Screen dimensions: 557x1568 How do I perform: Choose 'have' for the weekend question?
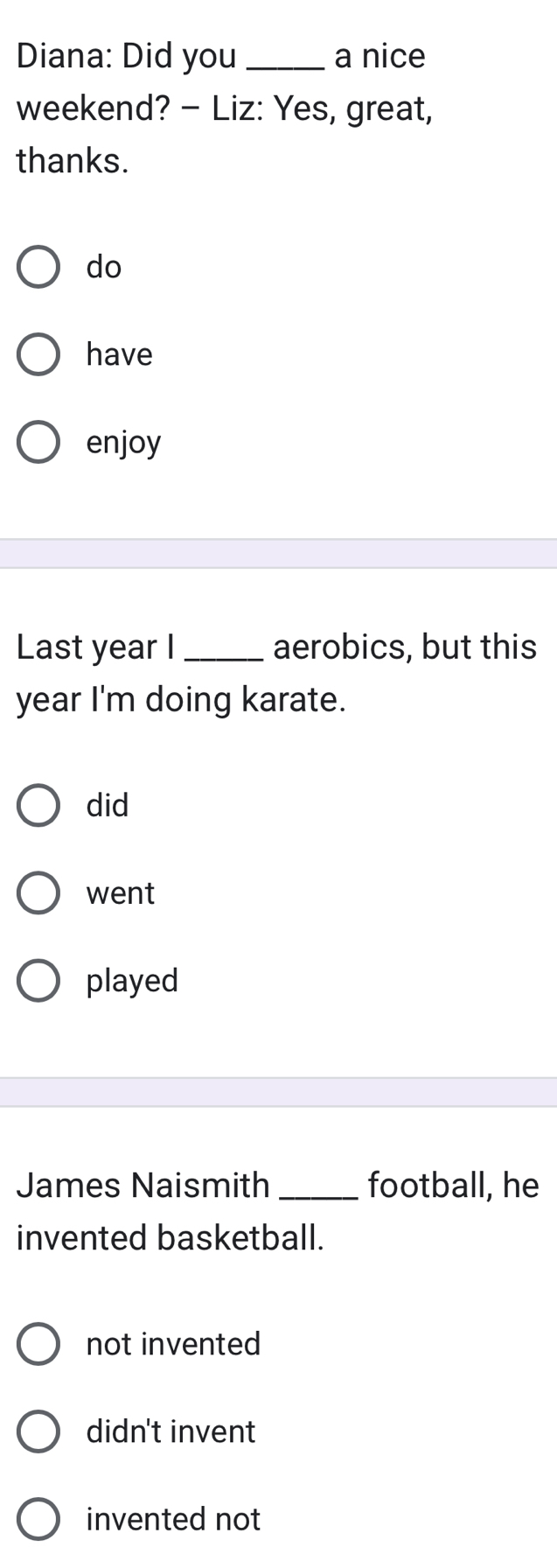(x=38, y=354)
